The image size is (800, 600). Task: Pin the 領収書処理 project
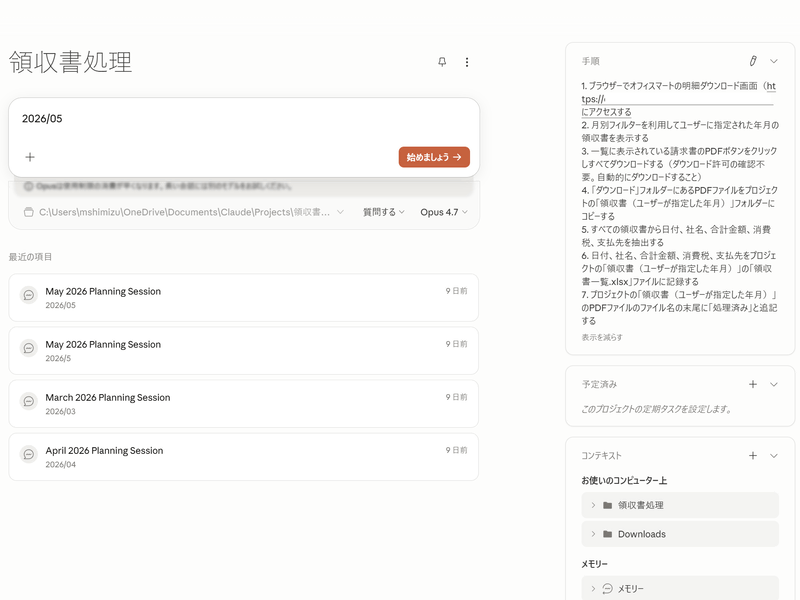pyautogui.click(x=442, y=62)
